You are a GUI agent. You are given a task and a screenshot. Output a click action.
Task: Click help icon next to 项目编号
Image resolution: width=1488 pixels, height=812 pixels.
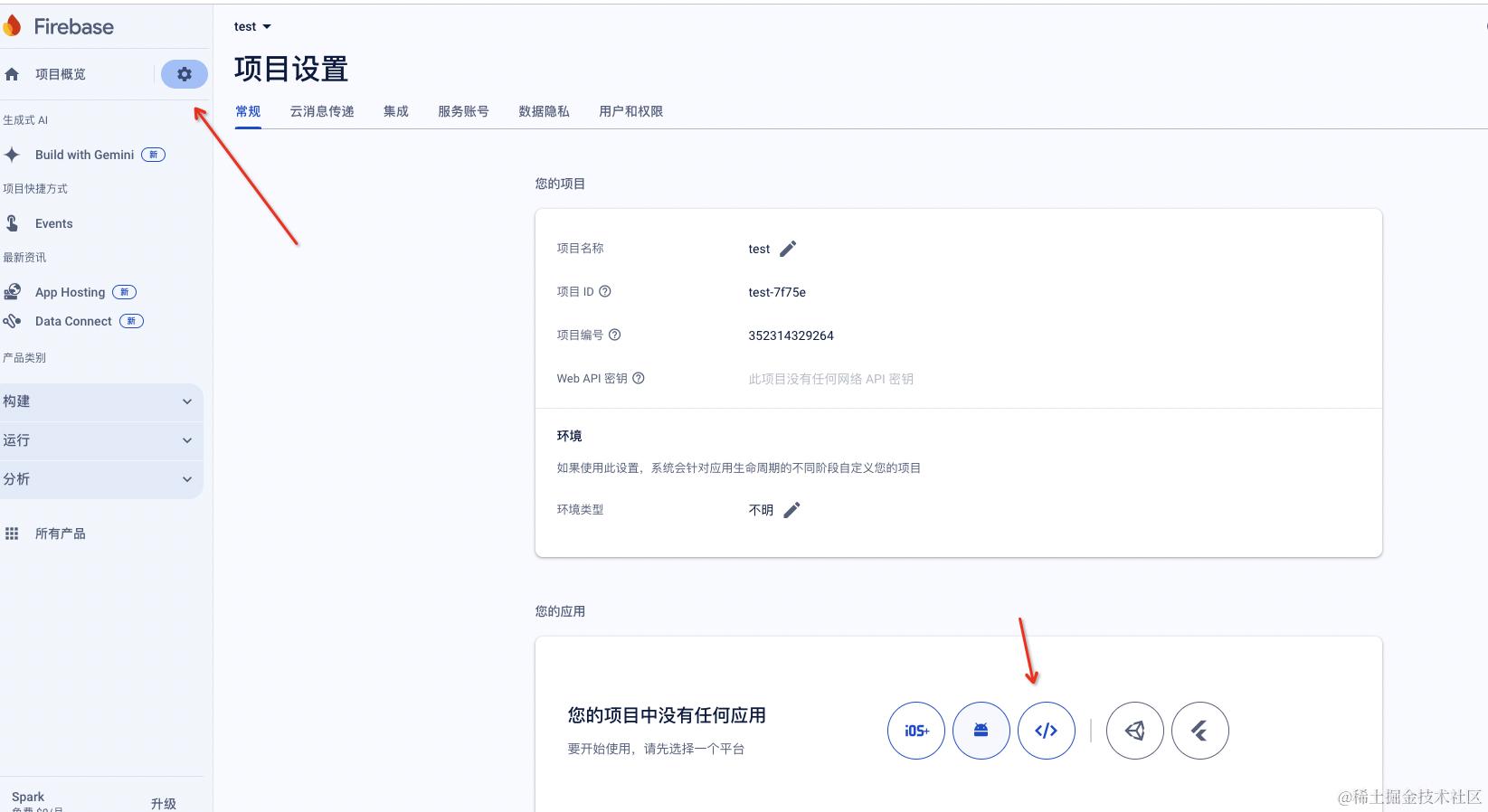click(614, 335)
